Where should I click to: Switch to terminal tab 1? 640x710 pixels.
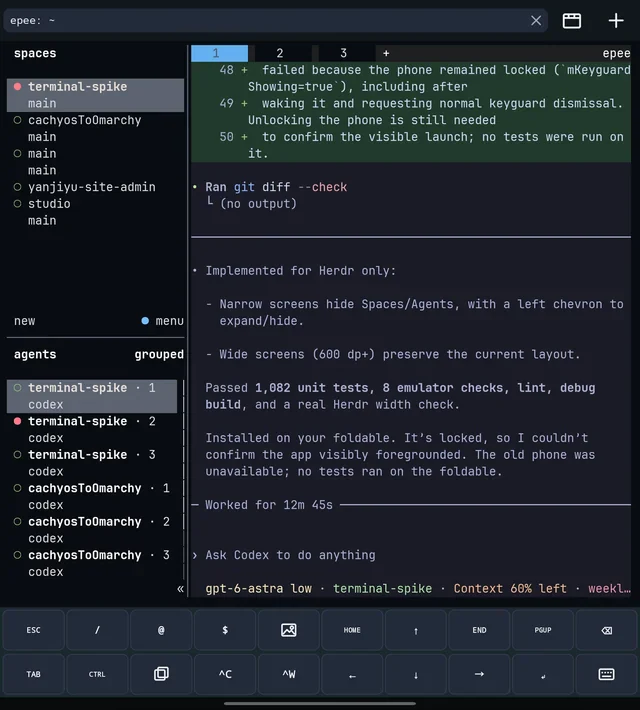pyautogui.click(x=219, y=53)
